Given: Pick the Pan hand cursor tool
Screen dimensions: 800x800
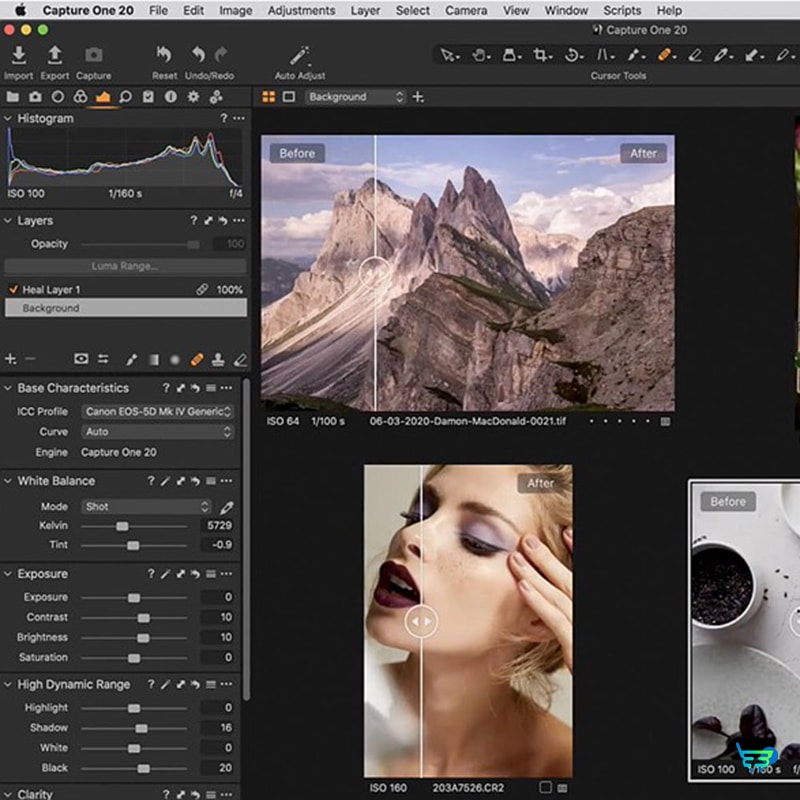Looking at the screenshot, I should click(480, 55).
